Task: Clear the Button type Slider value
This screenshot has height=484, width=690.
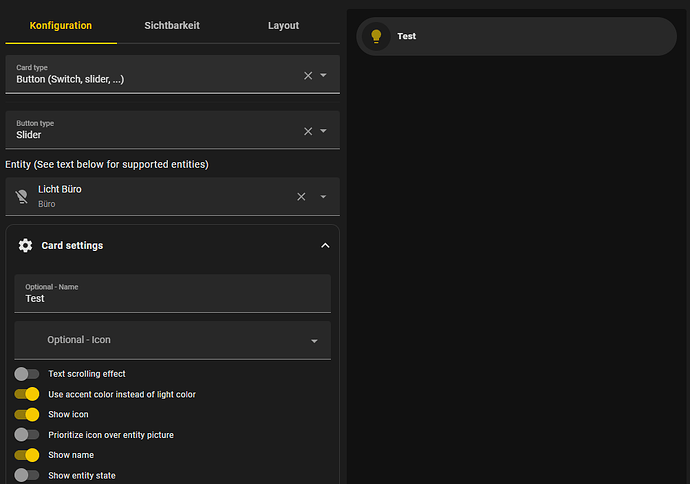Action: (308, 131)
